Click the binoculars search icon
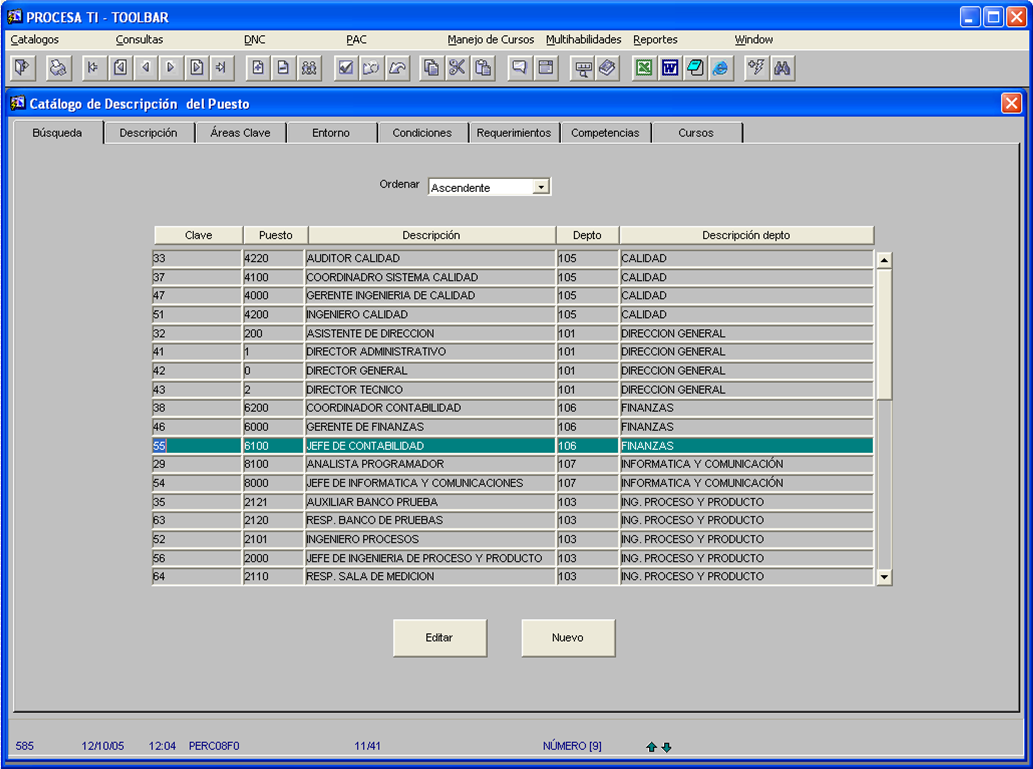The width and height of the screenshot is (1033, 769). tap(782, 68)
